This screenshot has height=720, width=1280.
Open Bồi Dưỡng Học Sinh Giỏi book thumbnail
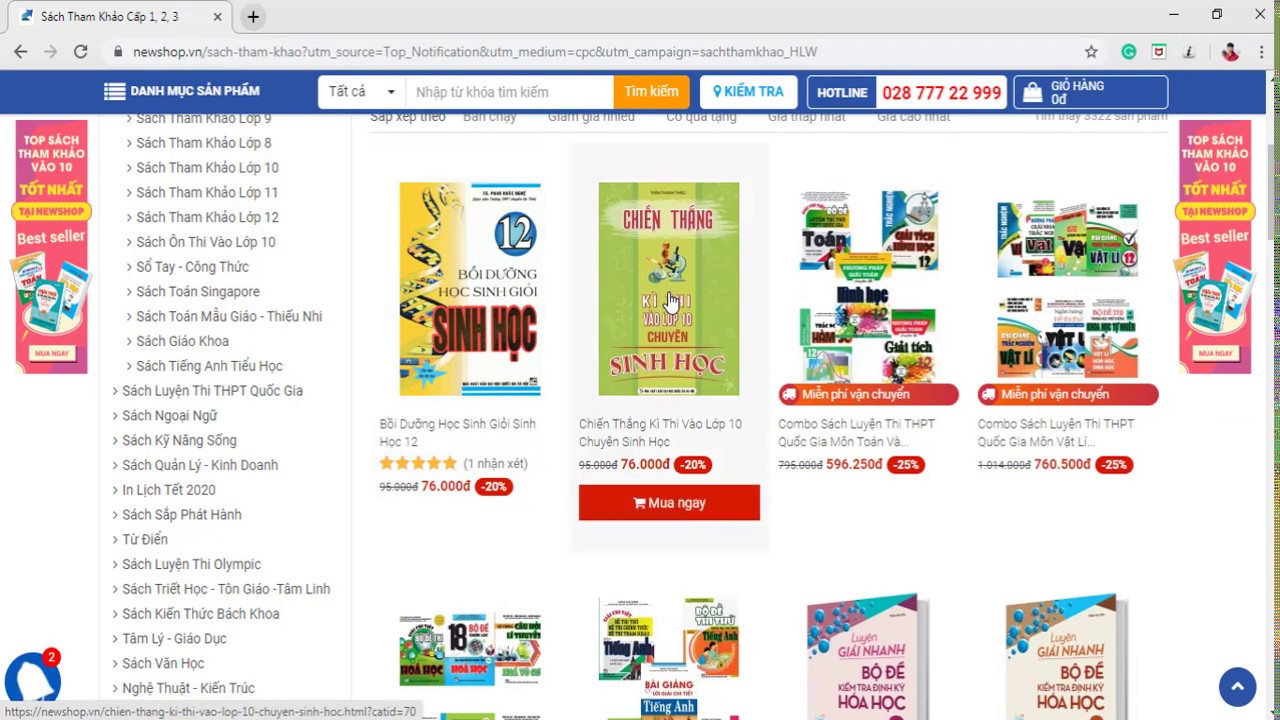coord(470,289)
